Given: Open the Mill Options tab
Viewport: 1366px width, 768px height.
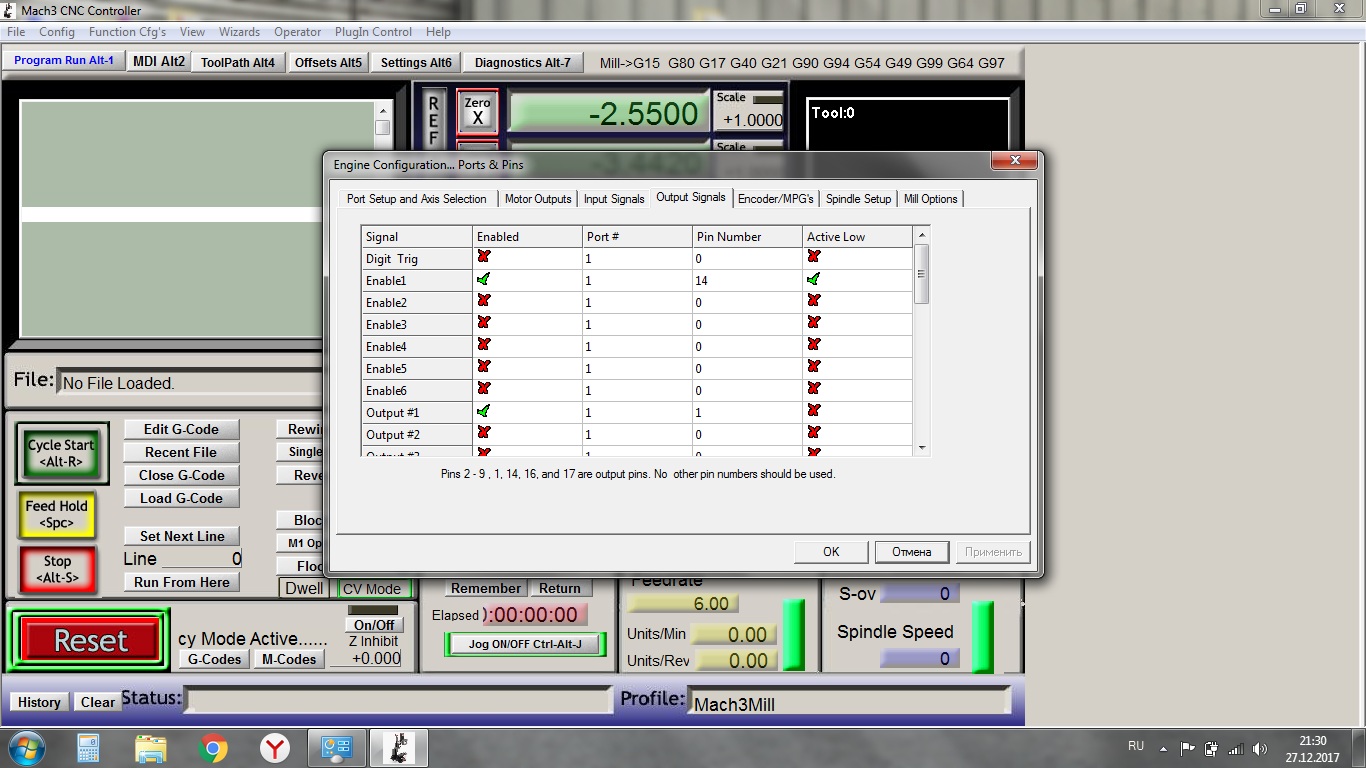Looking at the screenshot, I should click(x=931, y=199).
